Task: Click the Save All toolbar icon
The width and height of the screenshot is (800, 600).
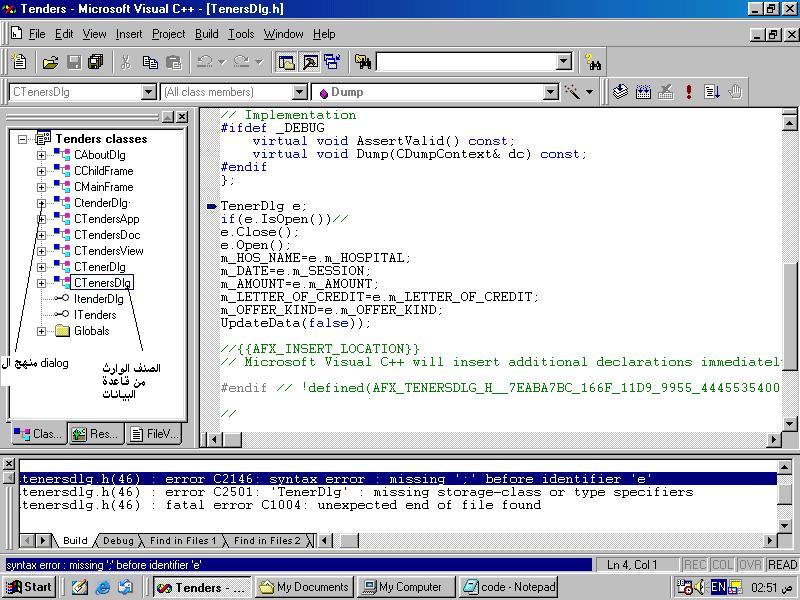Action: [x=95, y=62]
